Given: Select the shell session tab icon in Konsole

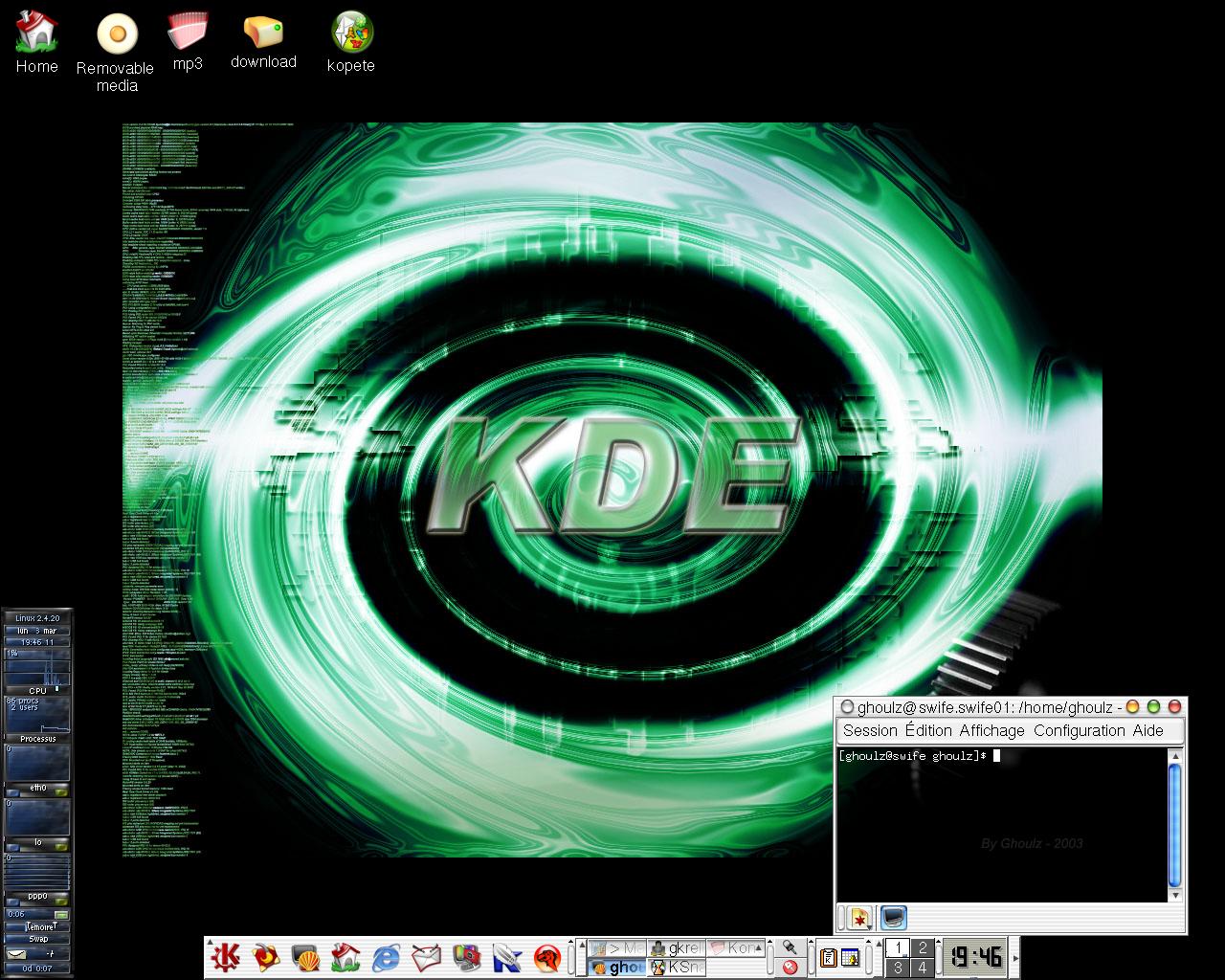Looking at the screenshot, I should [893, 918].
